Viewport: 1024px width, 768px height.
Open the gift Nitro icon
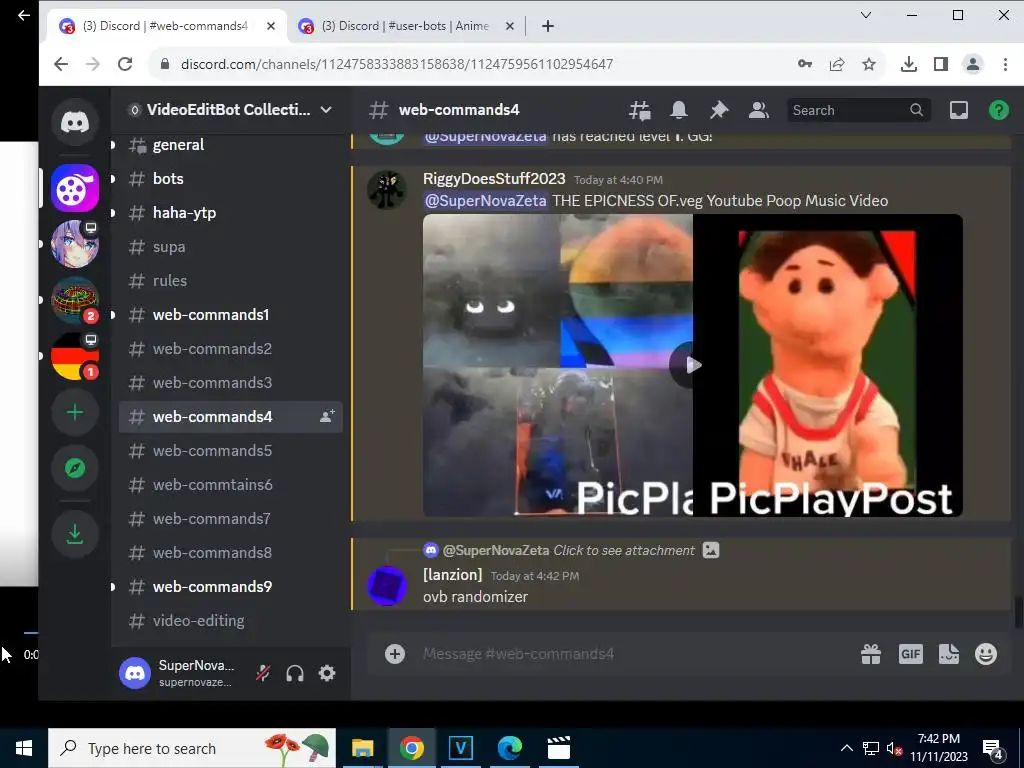point(871,654)
